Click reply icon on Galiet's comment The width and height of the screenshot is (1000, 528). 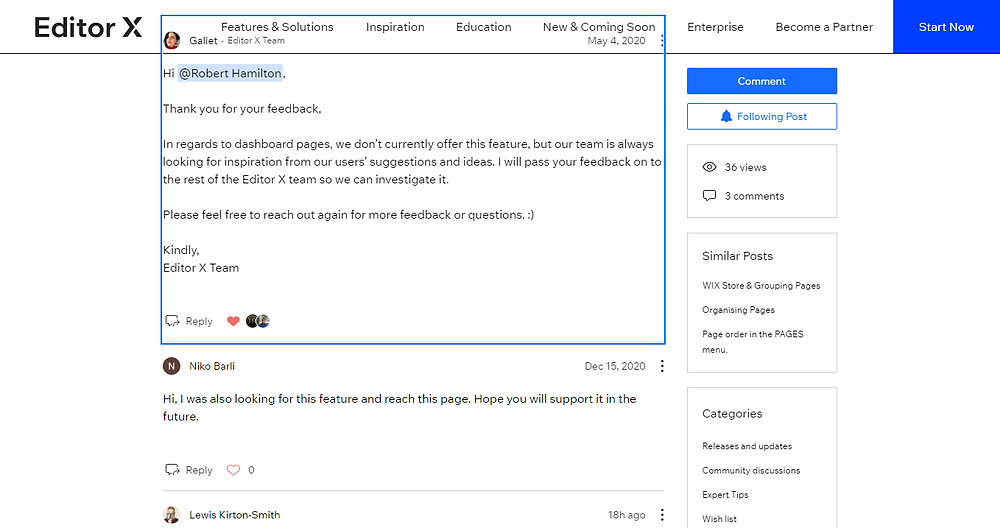click(x=172, y=321)
